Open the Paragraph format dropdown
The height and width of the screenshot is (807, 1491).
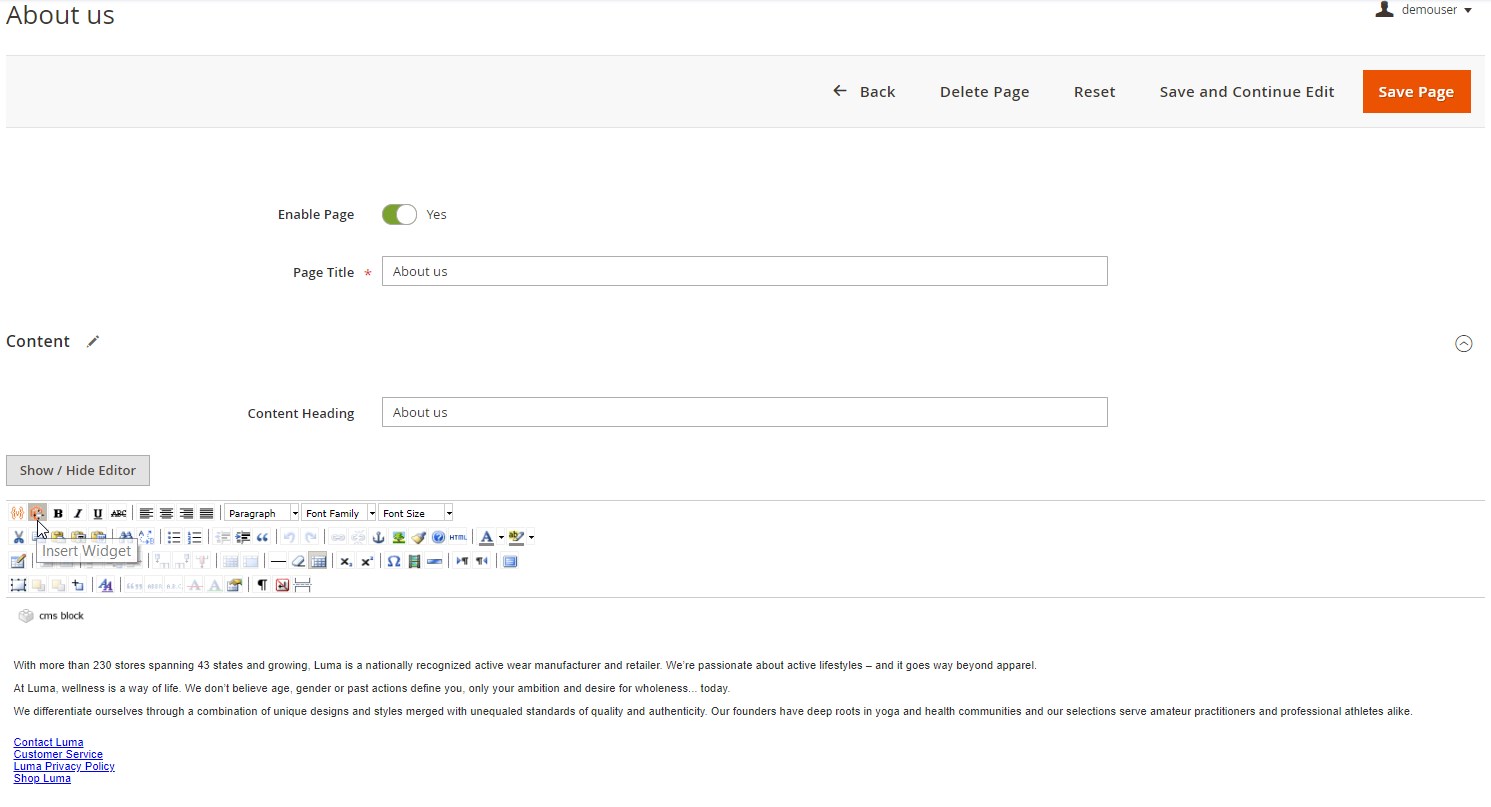[262, 513]
